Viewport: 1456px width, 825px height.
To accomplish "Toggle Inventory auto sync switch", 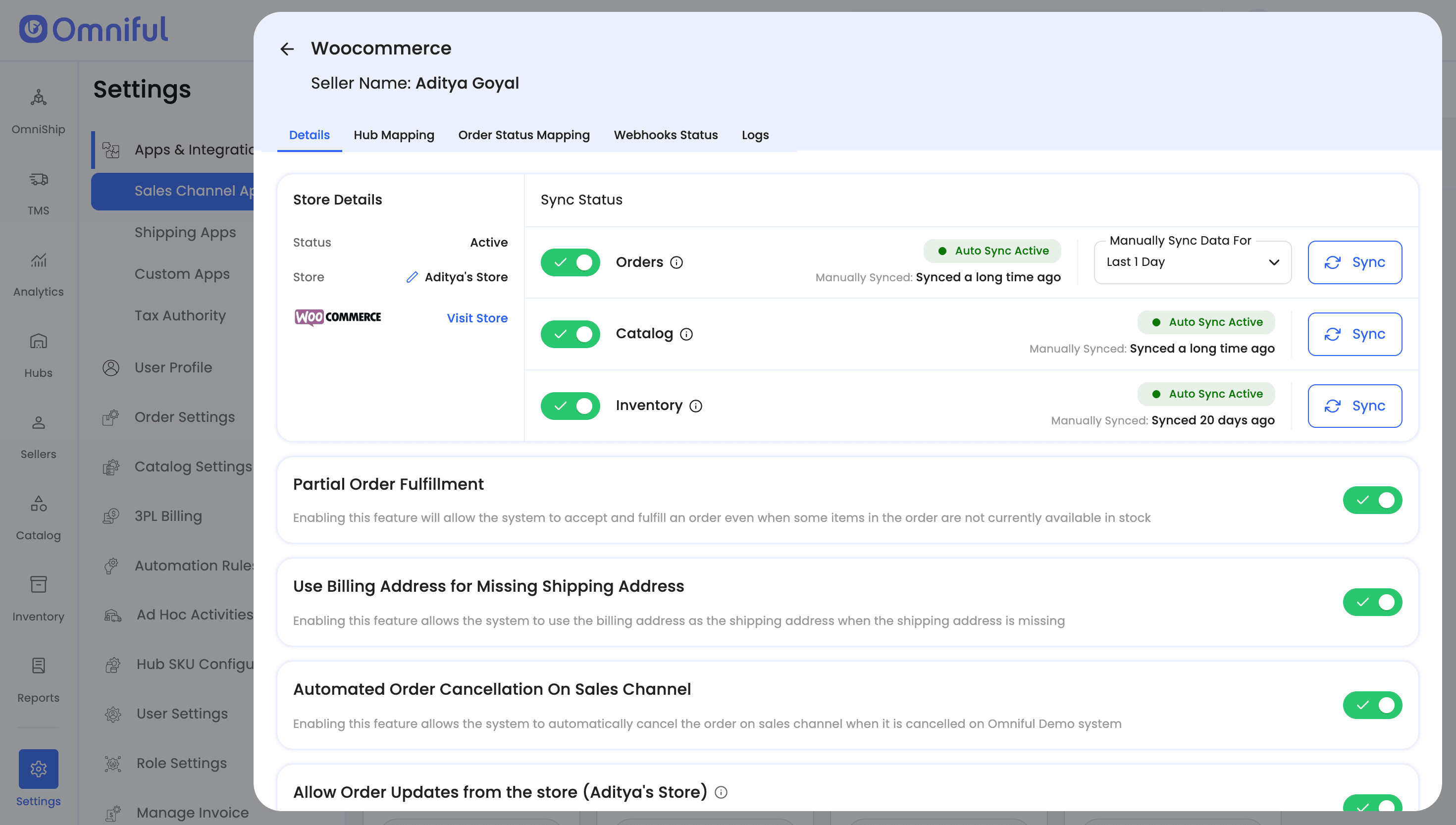I will click(570, 406).
